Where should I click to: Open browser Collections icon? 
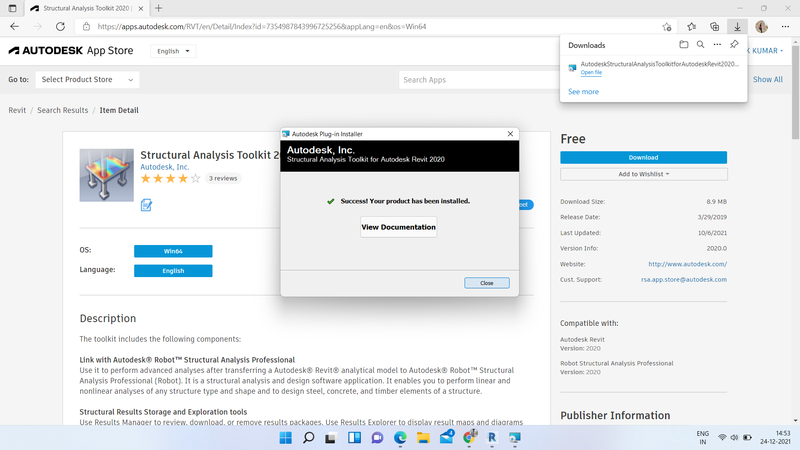tap(714, 27)
